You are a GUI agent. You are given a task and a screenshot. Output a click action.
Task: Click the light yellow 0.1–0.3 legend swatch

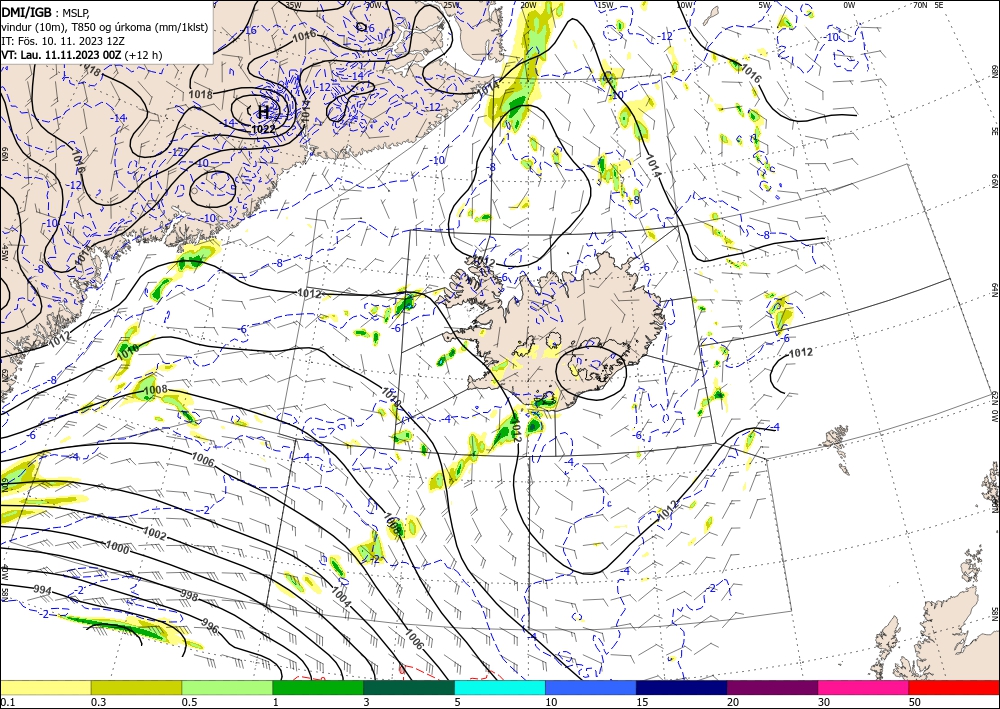[45, 687]
